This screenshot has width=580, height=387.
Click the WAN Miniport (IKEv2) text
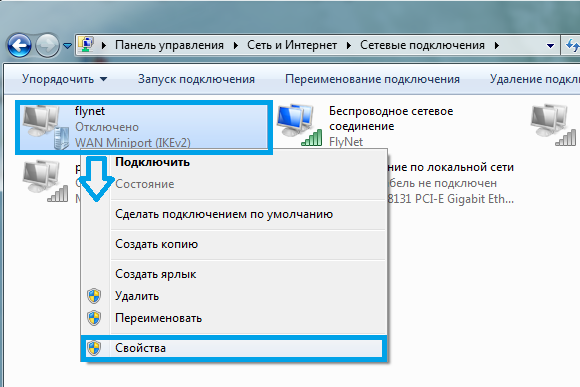(132, 142)
